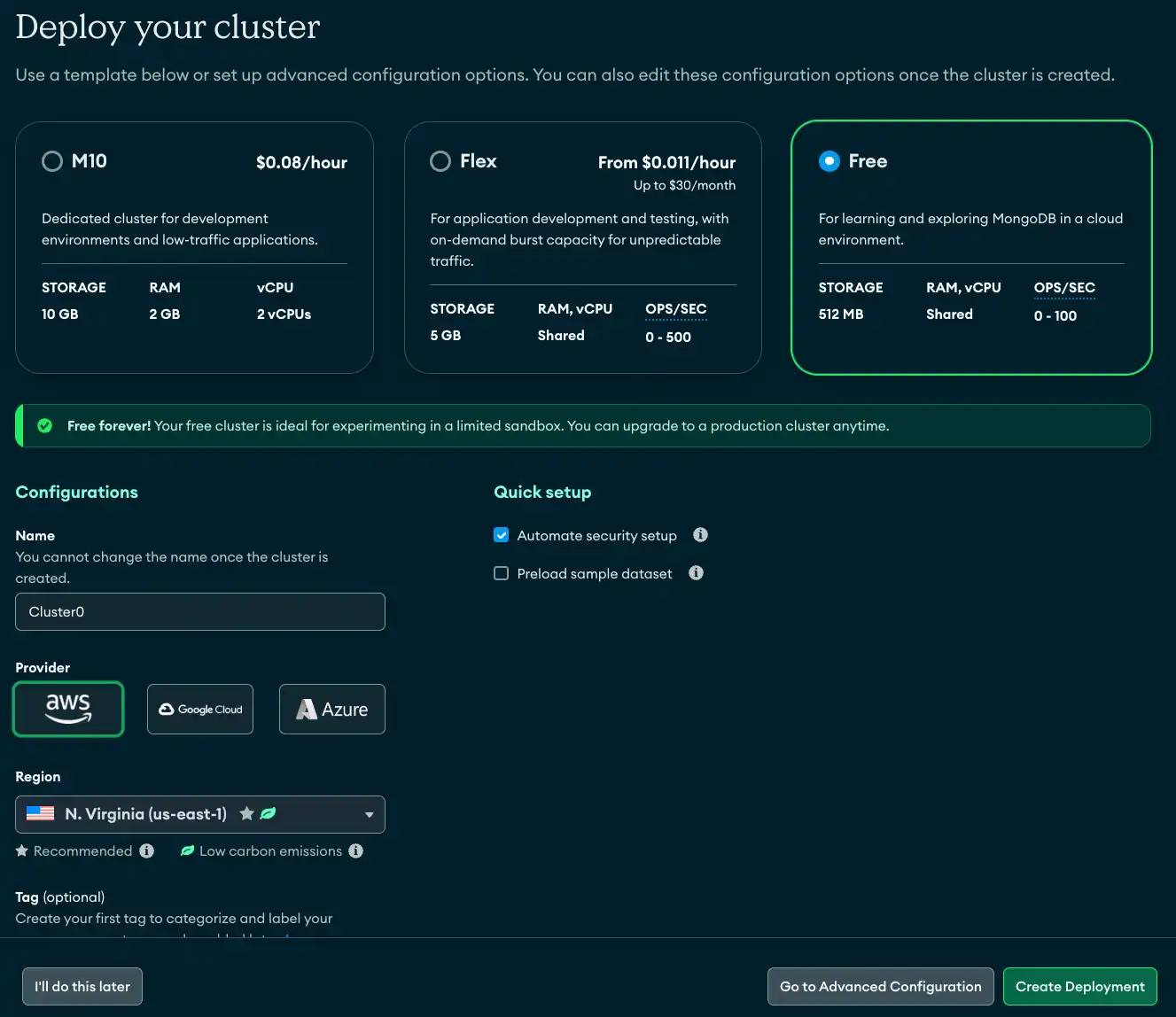
Task: Click the info icon next to Recommended
Action: pyautogui.click(x=147, y=850)
